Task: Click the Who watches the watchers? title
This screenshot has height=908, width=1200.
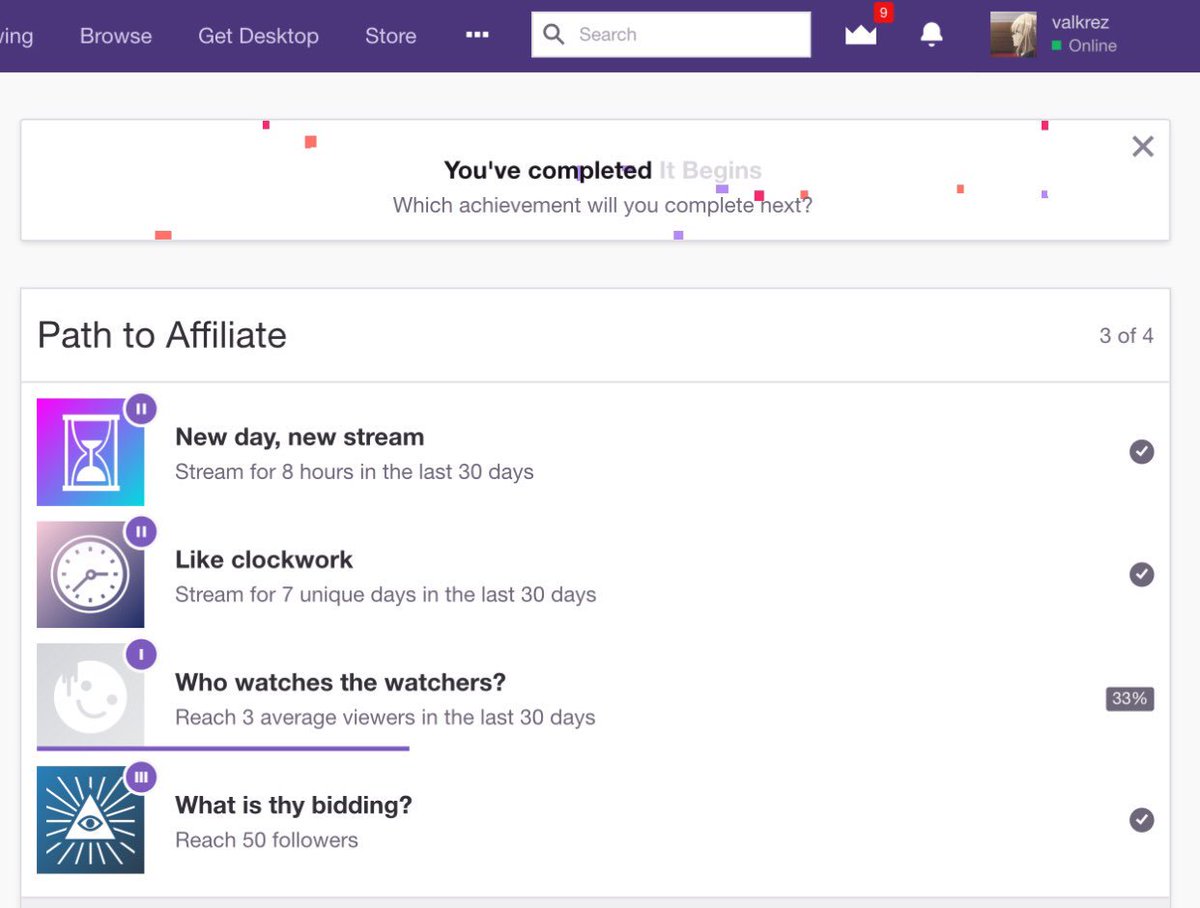Action: click(x=340, y=682)
